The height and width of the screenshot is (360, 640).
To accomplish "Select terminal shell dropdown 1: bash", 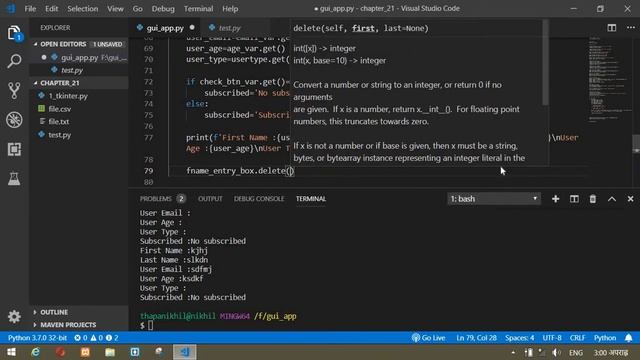I will 494,199.
